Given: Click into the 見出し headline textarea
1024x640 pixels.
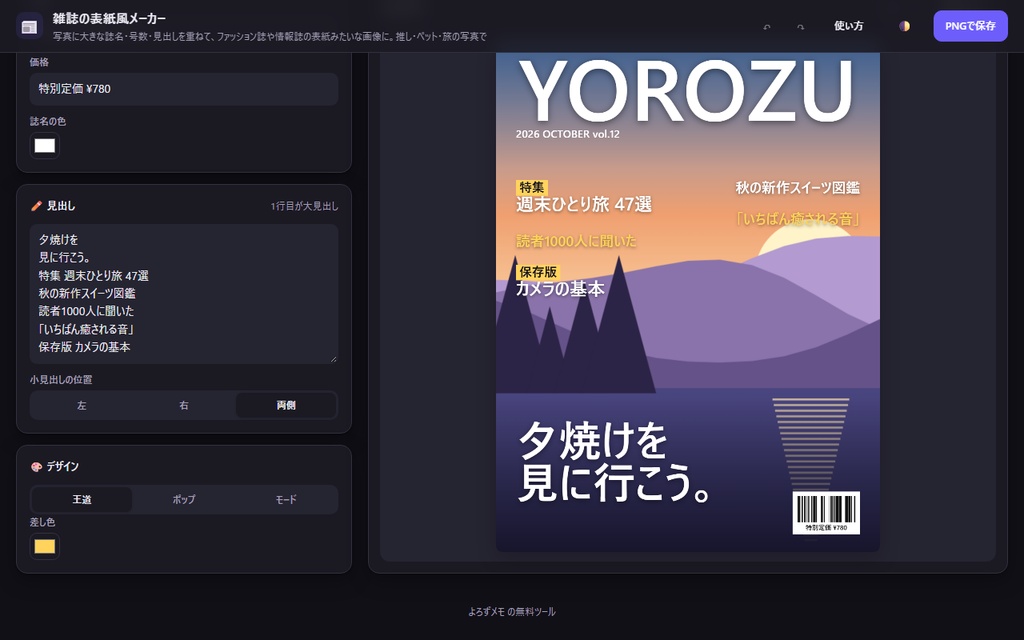Looking at the screenshot, I should point(184,293).
